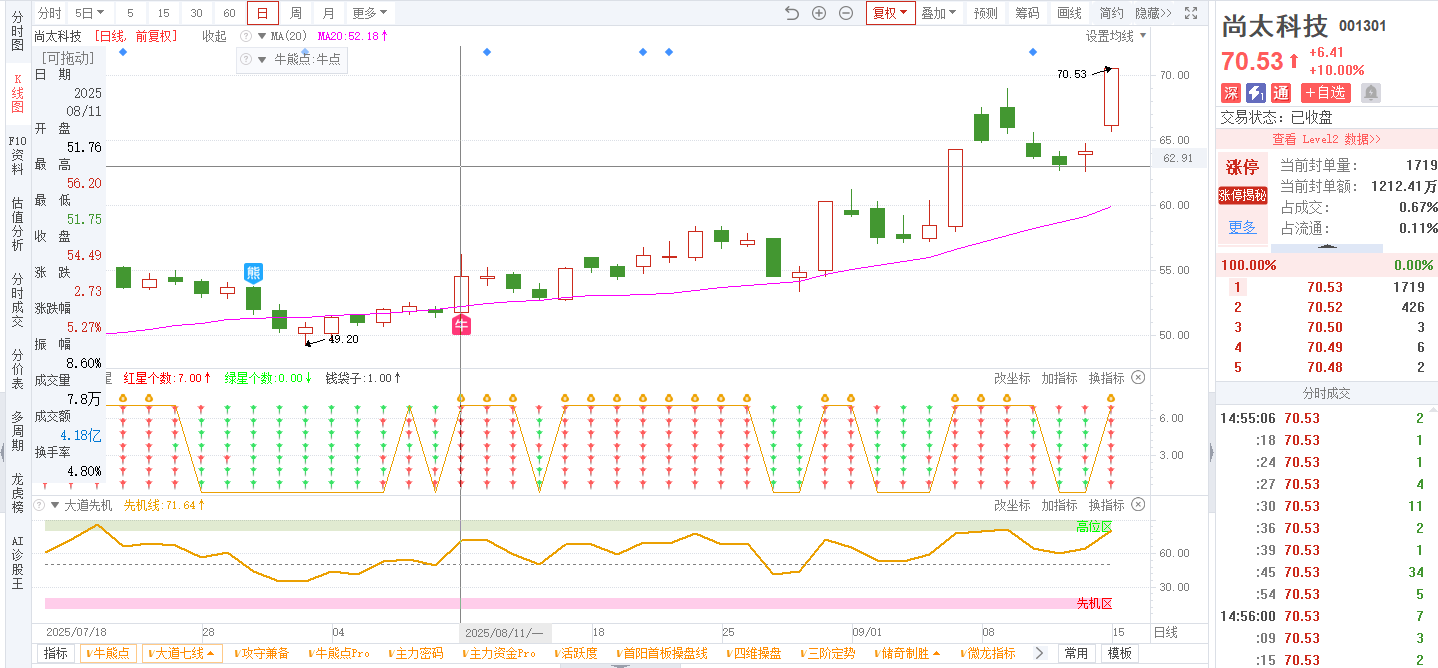Open F10资料 in left sidebar

point(17,155)
